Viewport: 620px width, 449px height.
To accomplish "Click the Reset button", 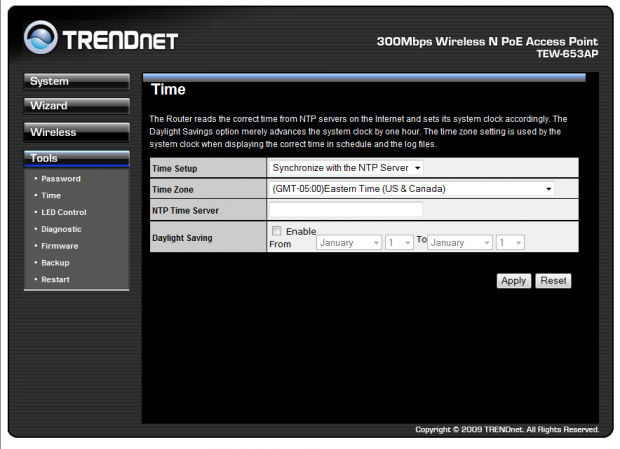I will [x=553, y=281].
